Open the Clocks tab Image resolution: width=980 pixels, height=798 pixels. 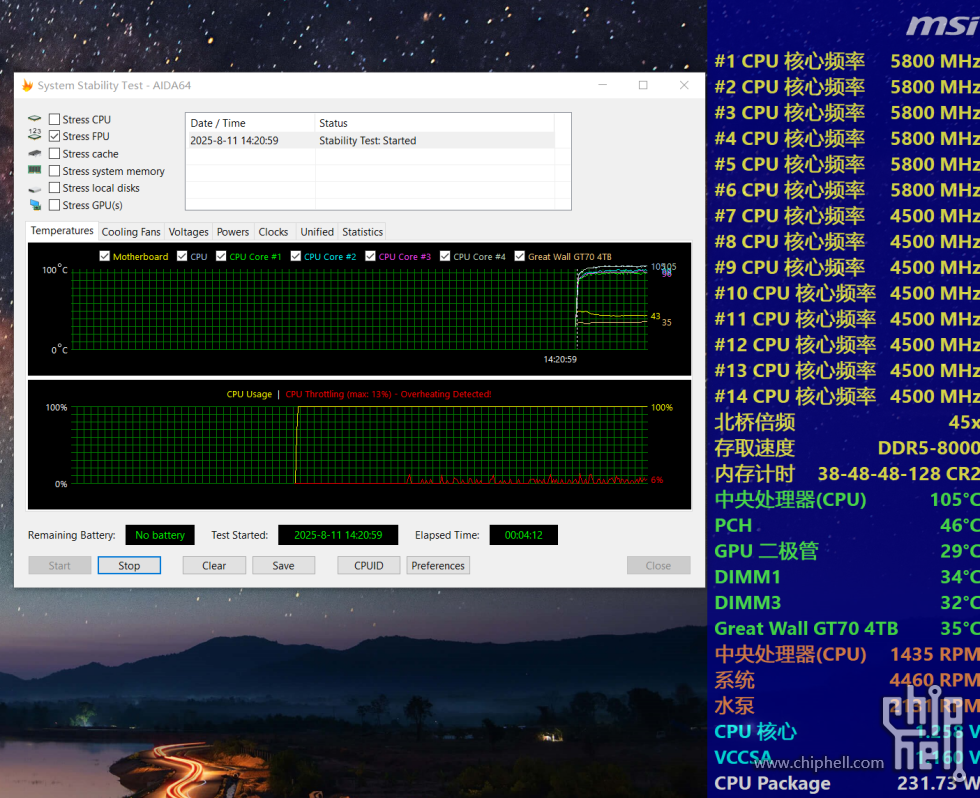(273, 232)
